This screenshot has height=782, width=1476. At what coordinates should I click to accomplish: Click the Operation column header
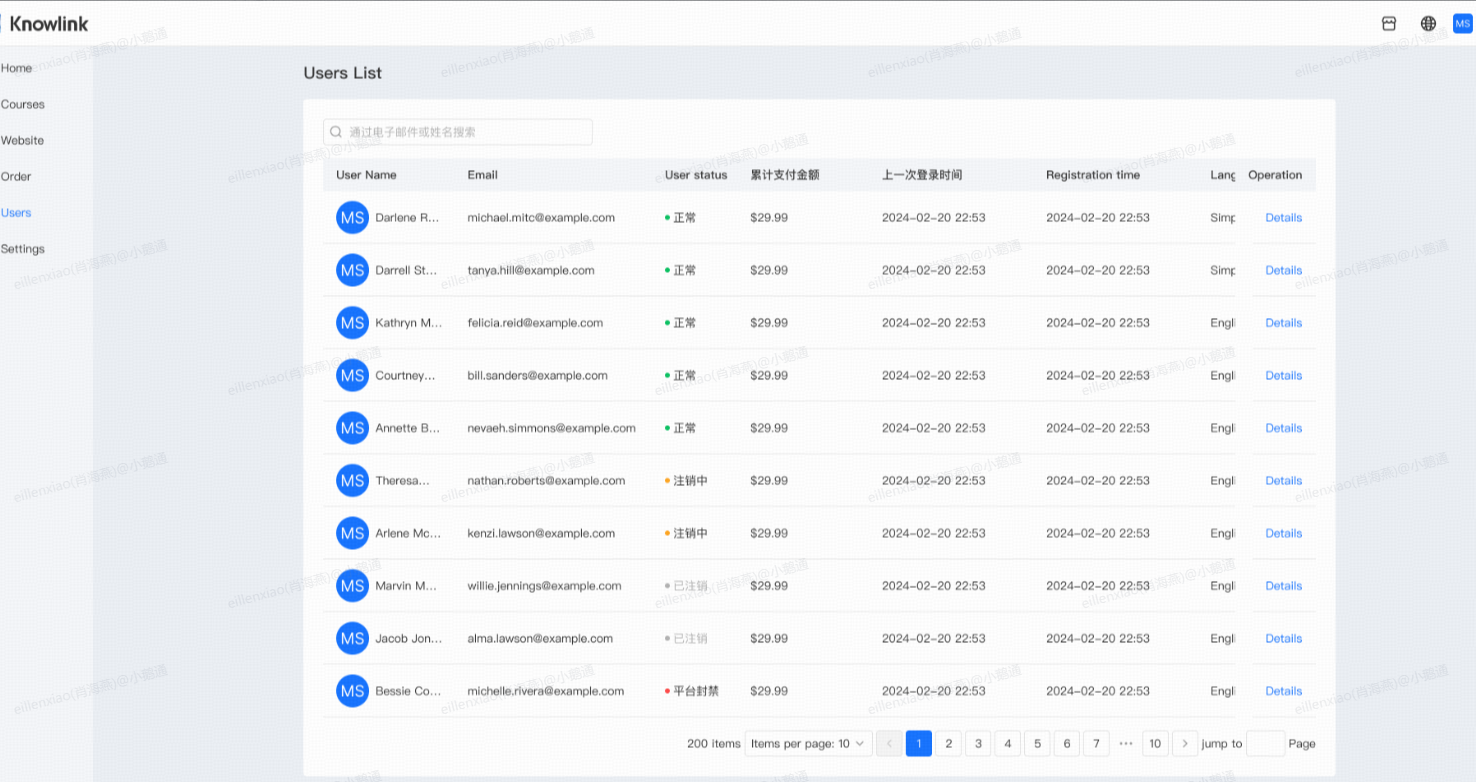[1275, 175]
